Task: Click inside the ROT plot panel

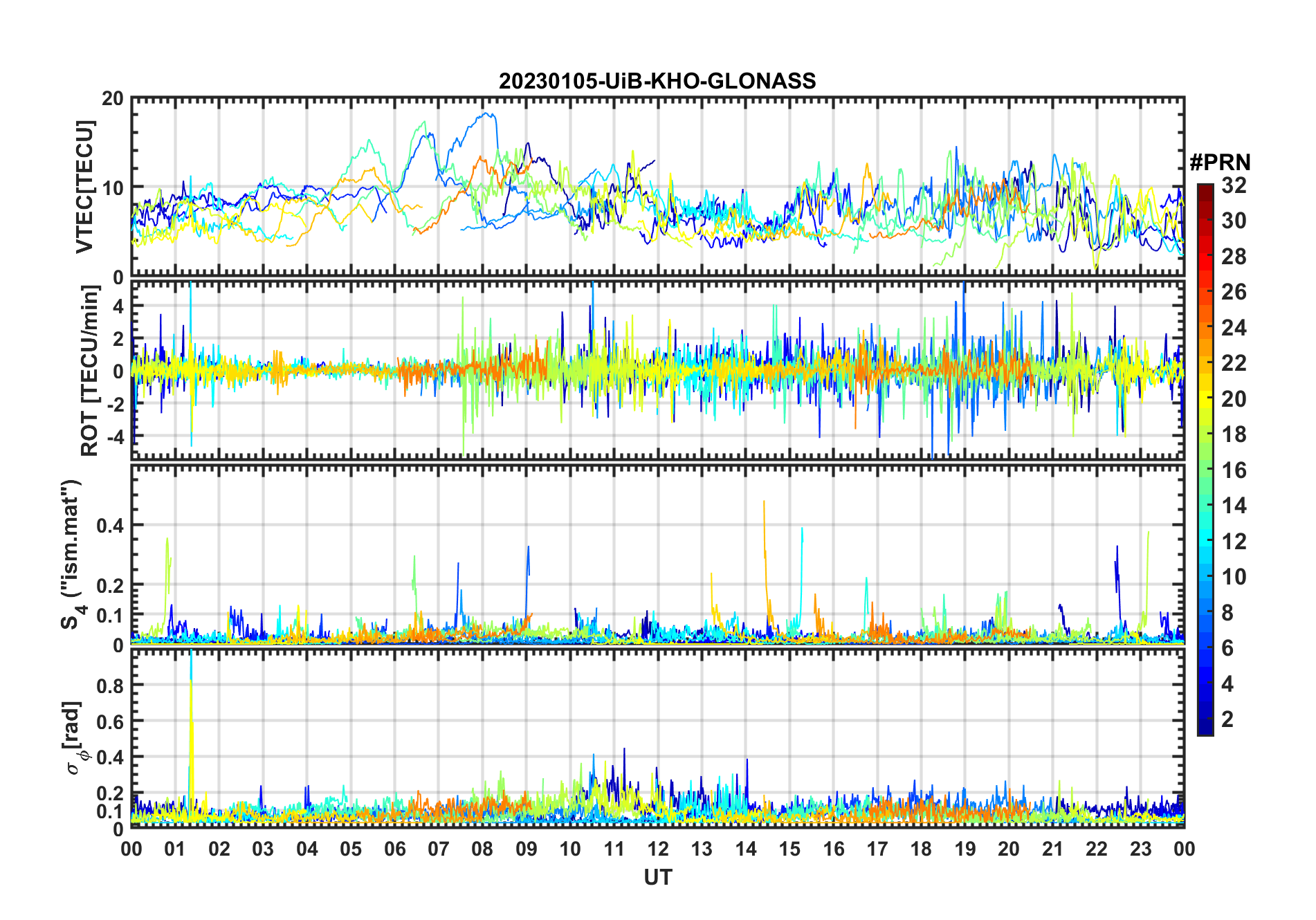Action: 658,370
